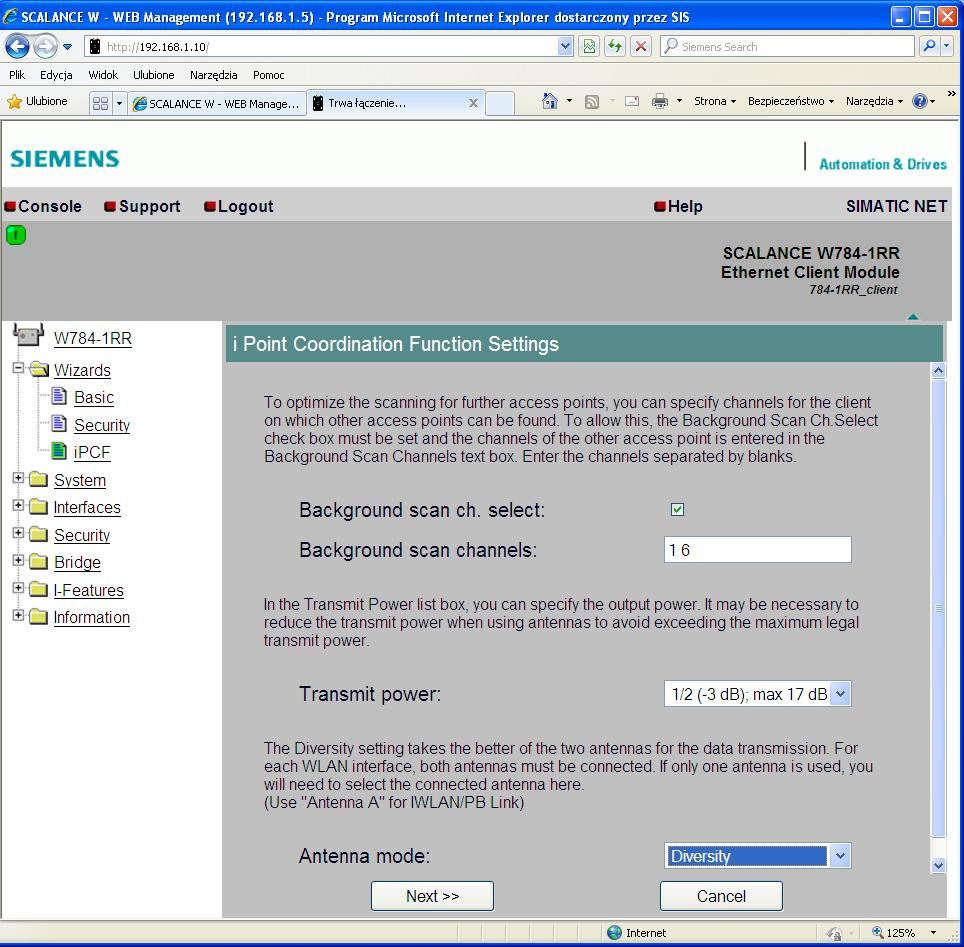Open the Antenna mode dropdown
The width and height of the screenshot is (964, 947).
tap(757, 856)
